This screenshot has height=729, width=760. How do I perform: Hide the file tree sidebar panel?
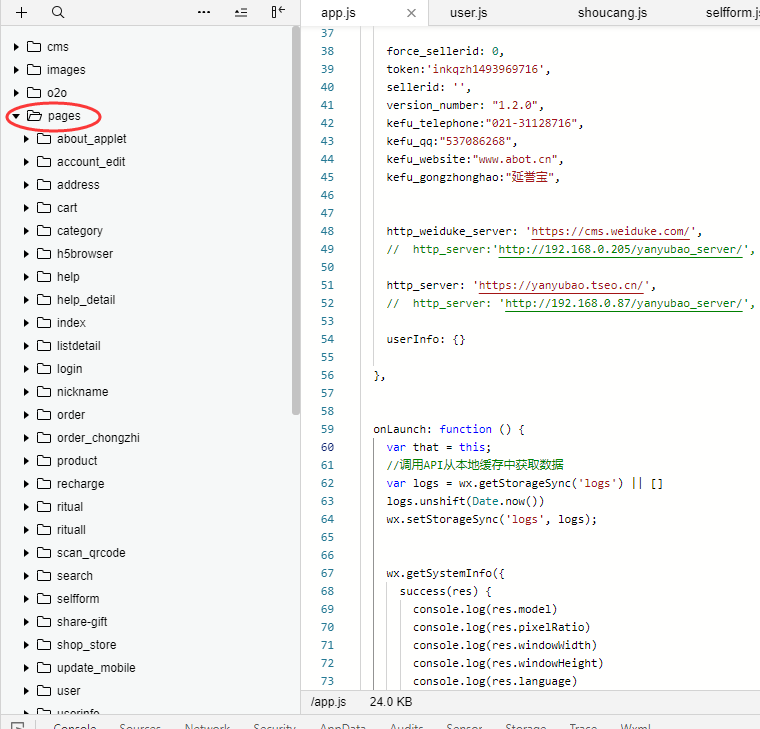point(278,12)
